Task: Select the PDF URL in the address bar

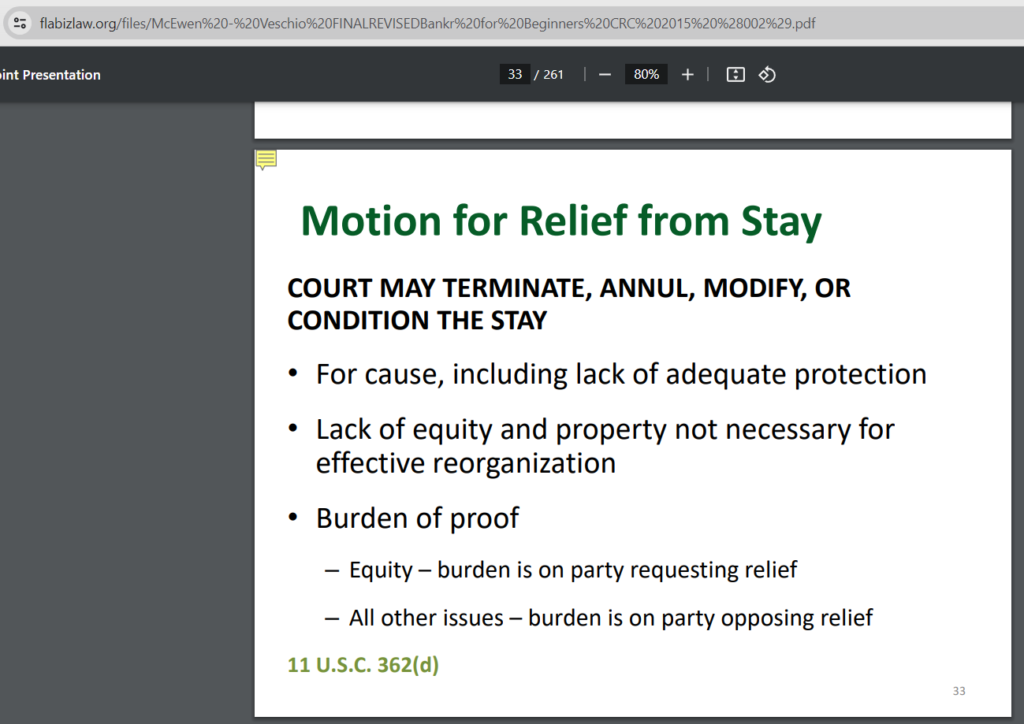Action: click(x=427, y=24)
